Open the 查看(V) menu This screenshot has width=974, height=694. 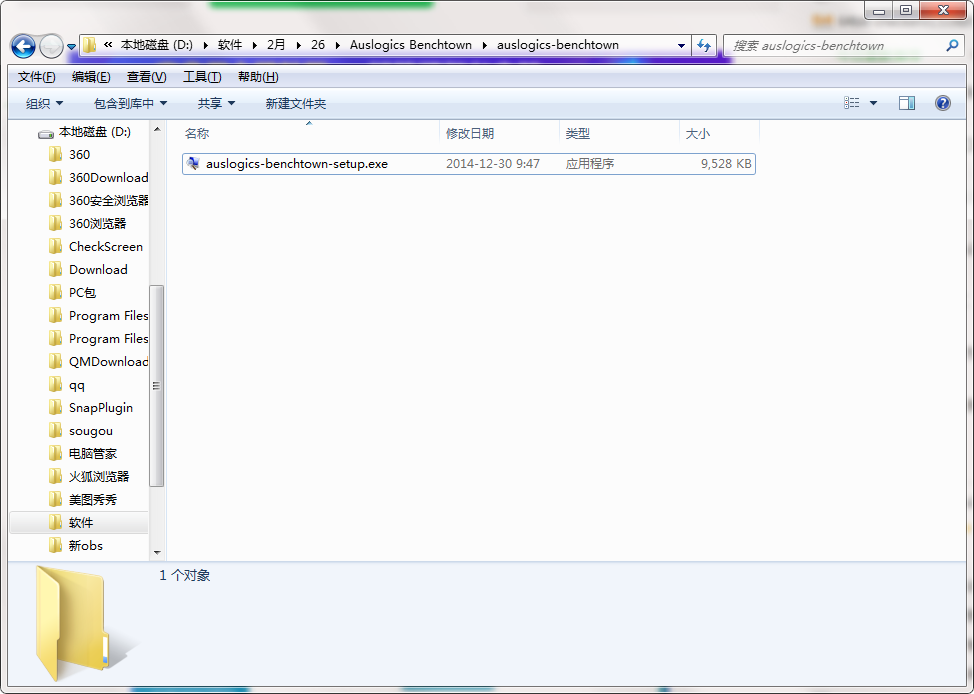pos(147,76)
